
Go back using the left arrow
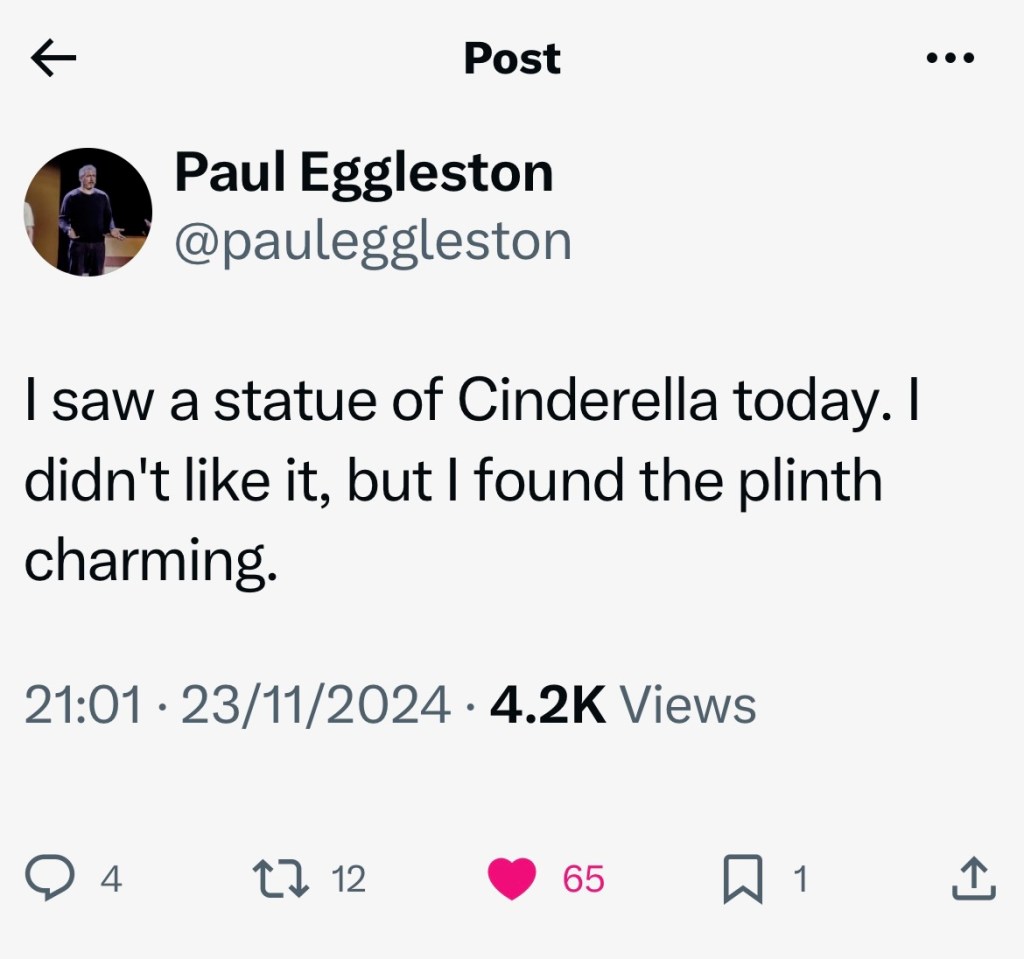(x=54, y=60)
